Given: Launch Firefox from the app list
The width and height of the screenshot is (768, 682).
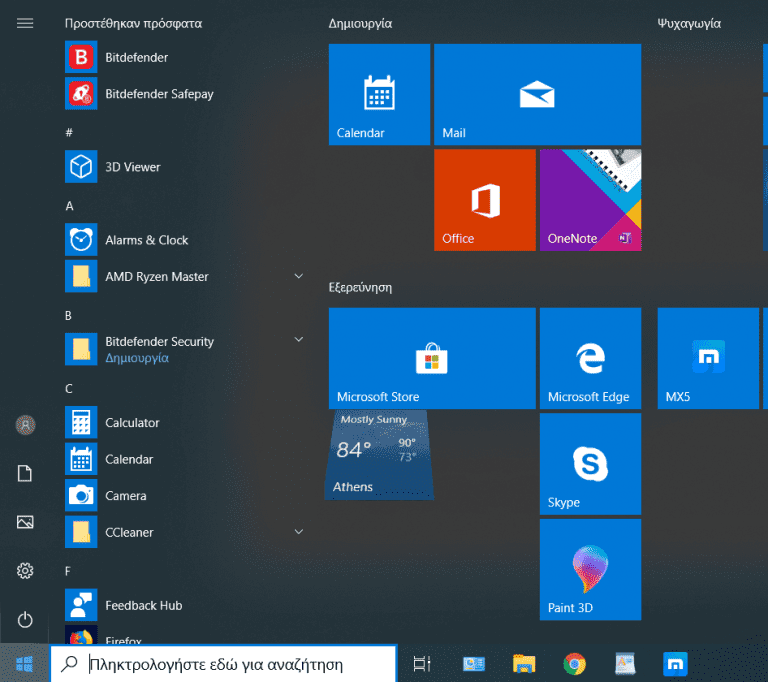Looking at the screenshot, I should point(184,635).
